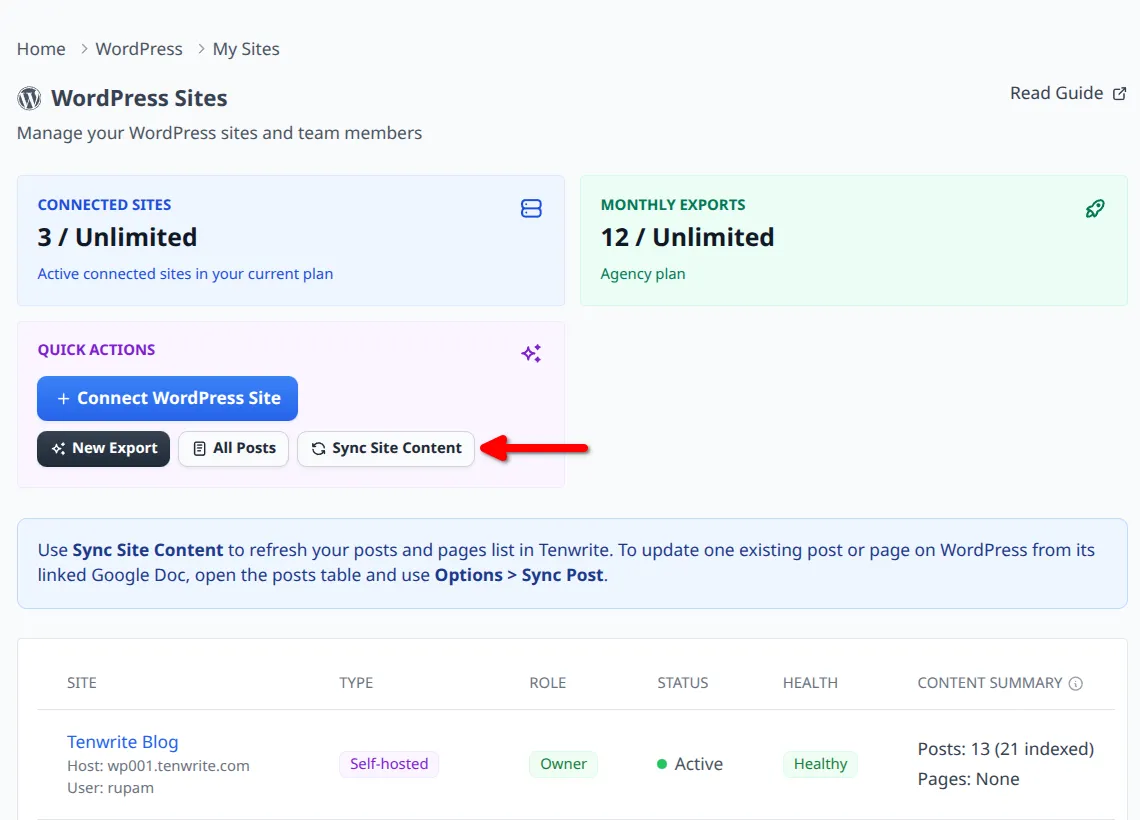
Task: Click the WordPress Sites page heading
Action: 140,98
